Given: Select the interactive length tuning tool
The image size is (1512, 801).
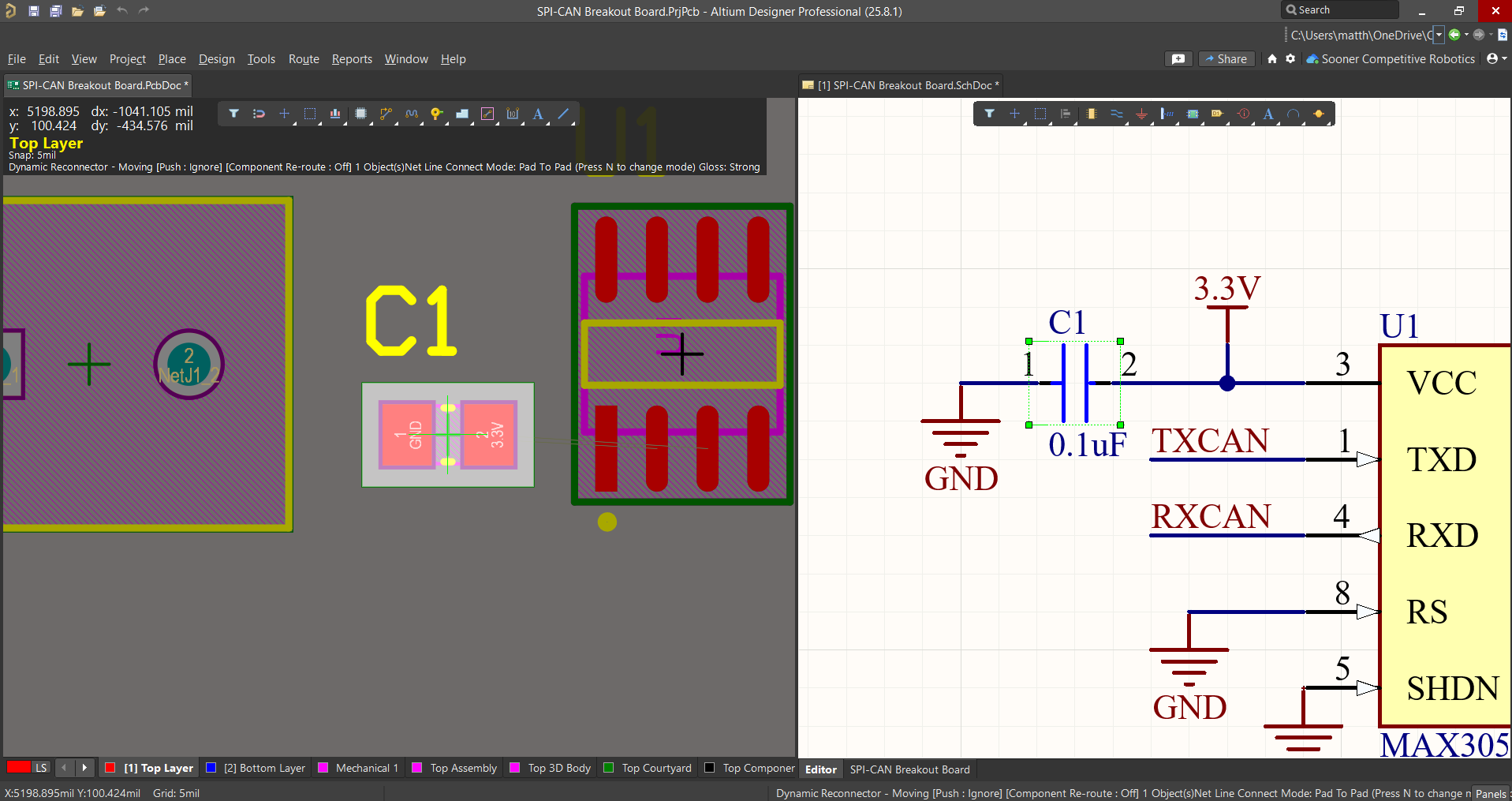Looking at the screenshot, I should coord(412,114).
